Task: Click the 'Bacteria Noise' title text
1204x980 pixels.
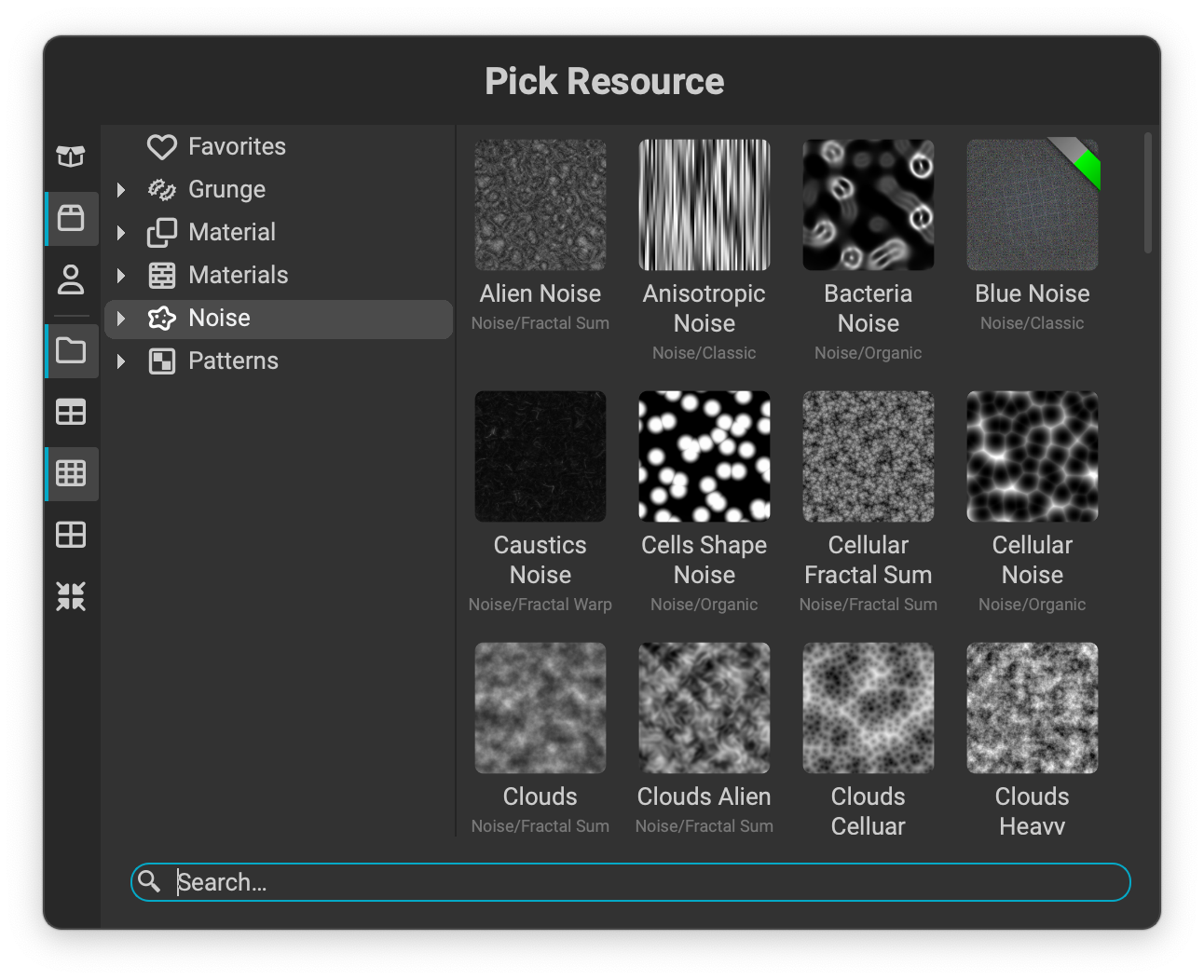Action: pos(869,308)
